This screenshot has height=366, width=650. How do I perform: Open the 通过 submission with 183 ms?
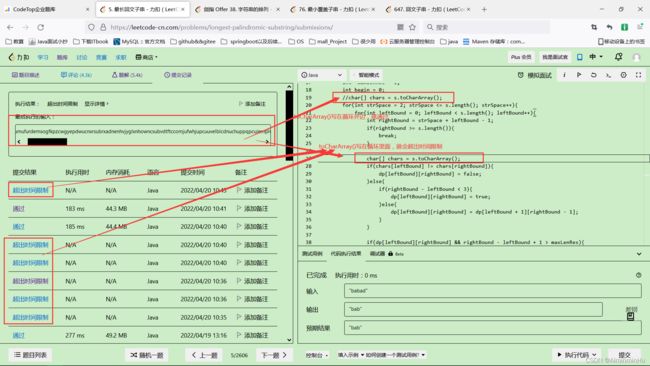pyautogui.click(x=18, y=208)
